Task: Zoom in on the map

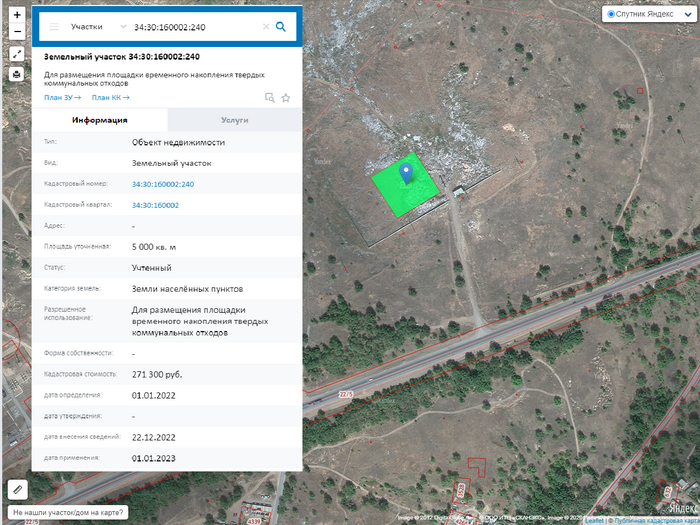Action: pyautogui.click(x=17, y=16)
